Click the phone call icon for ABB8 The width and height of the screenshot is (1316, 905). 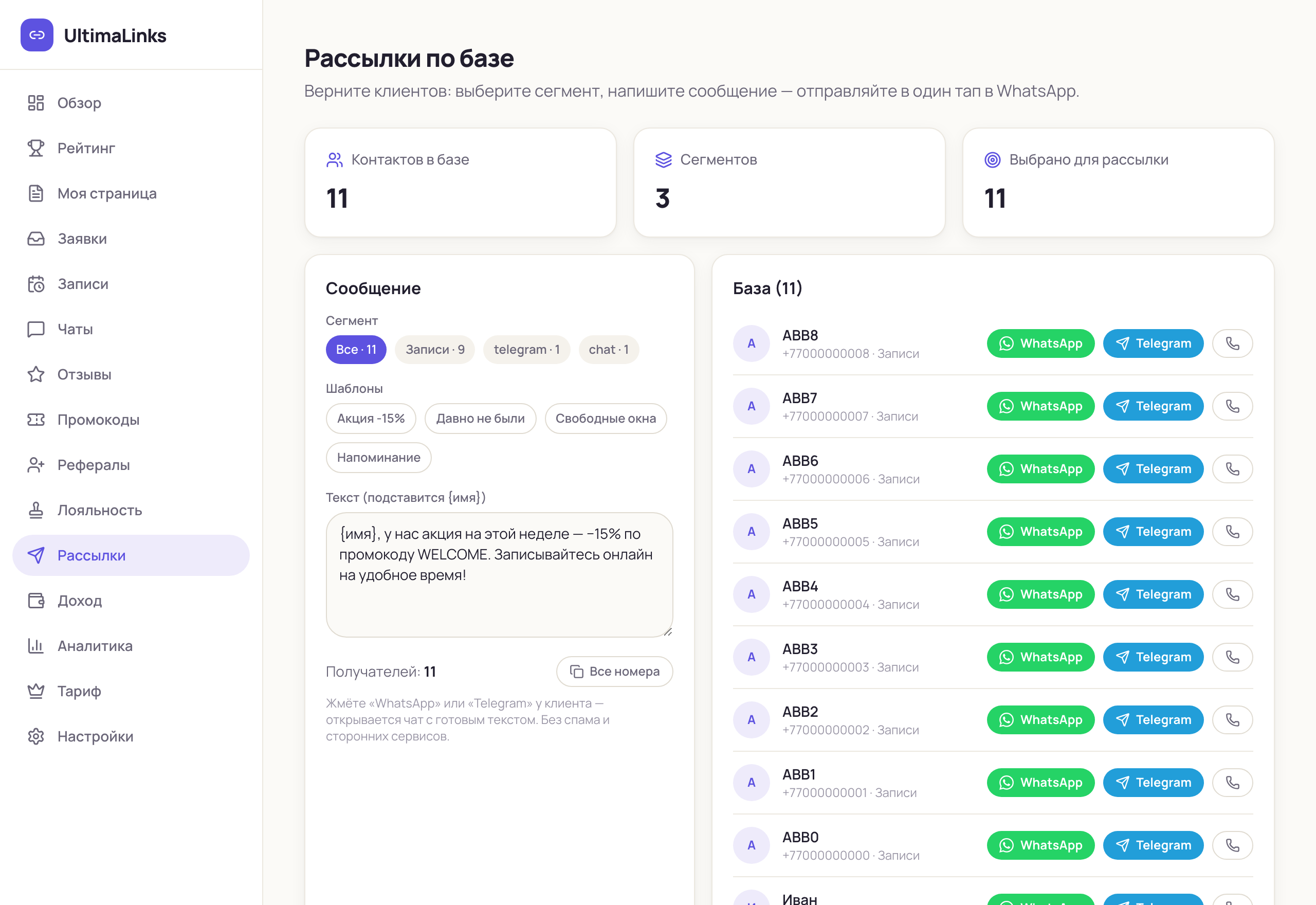[x=1232, y=343]
